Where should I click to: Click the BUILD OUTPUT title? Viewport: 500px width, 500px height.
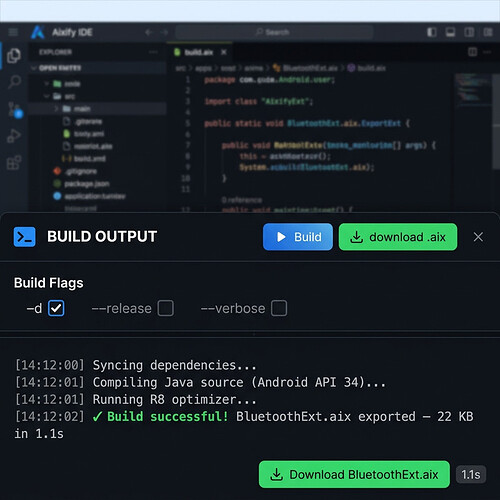(102, 237)
